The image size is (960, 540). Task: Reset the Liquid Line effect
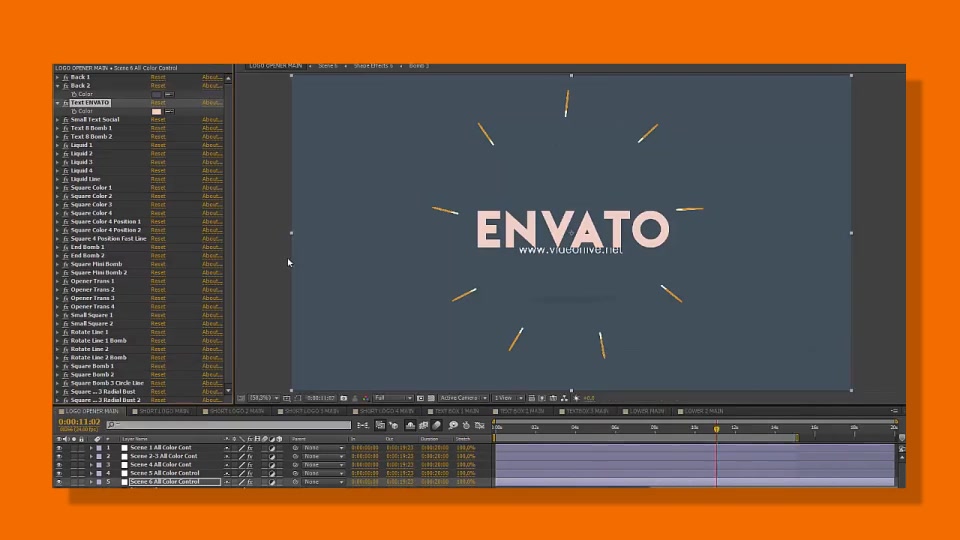(158, 179)
